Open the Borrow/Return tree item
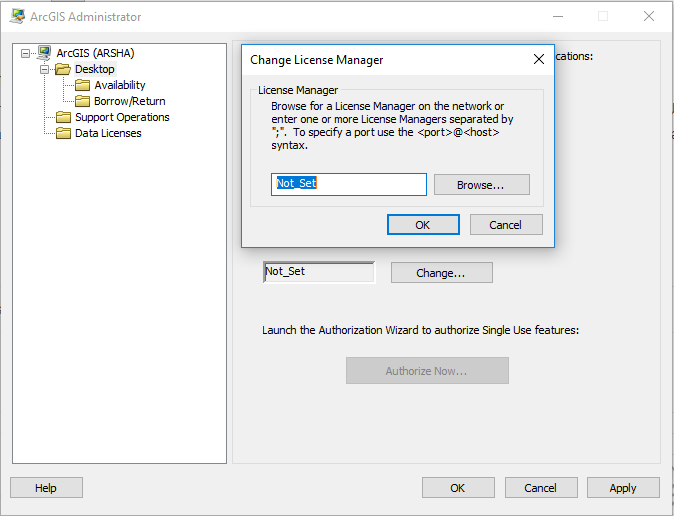Viewport: 674px width, 516px height. (130, 101)
